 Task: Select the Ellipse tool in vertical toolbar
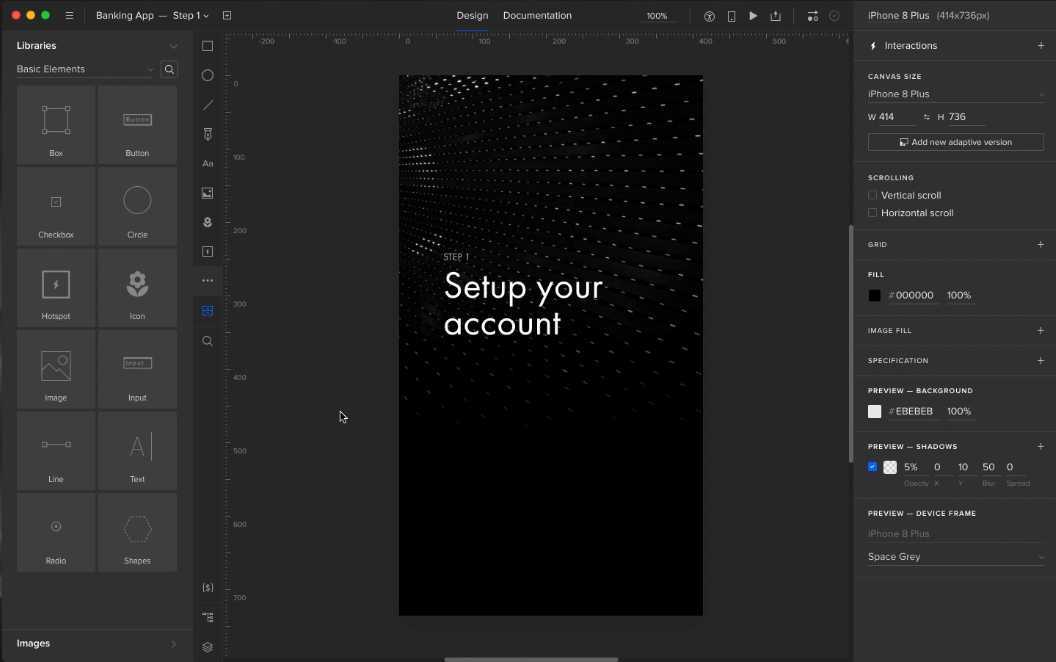point(207,75)
